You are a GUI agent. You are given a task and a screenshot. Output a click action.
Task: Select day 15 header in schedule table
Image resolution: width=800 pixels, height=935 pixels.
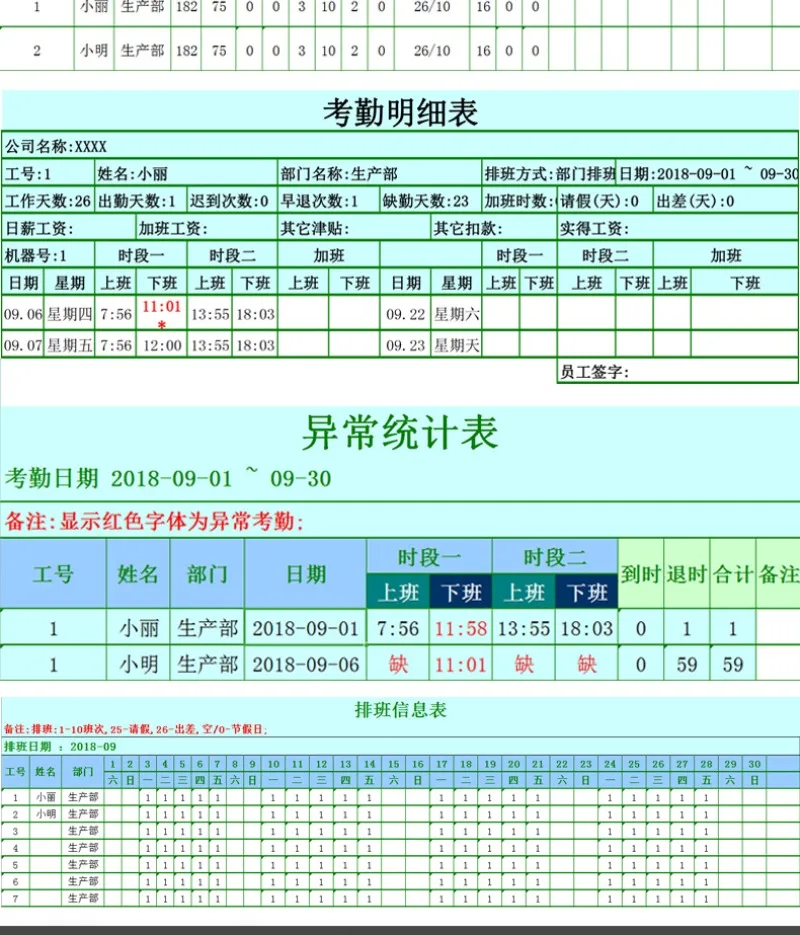[x=393, y=763]
